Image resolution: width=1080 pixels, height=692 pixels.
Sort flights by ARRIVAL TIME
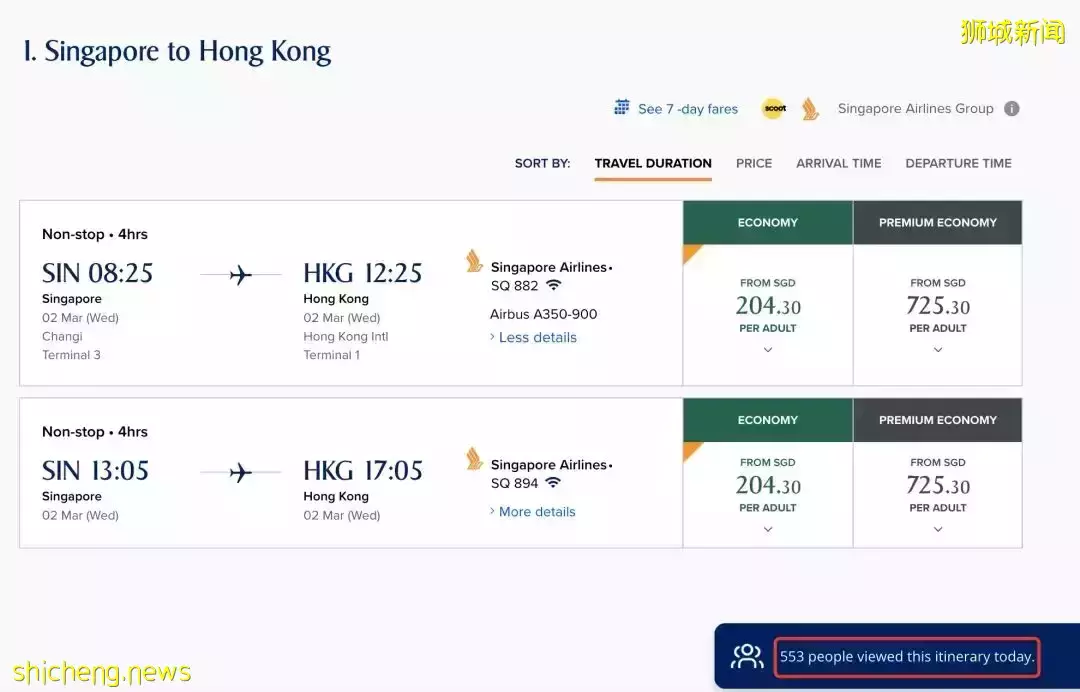838,163
